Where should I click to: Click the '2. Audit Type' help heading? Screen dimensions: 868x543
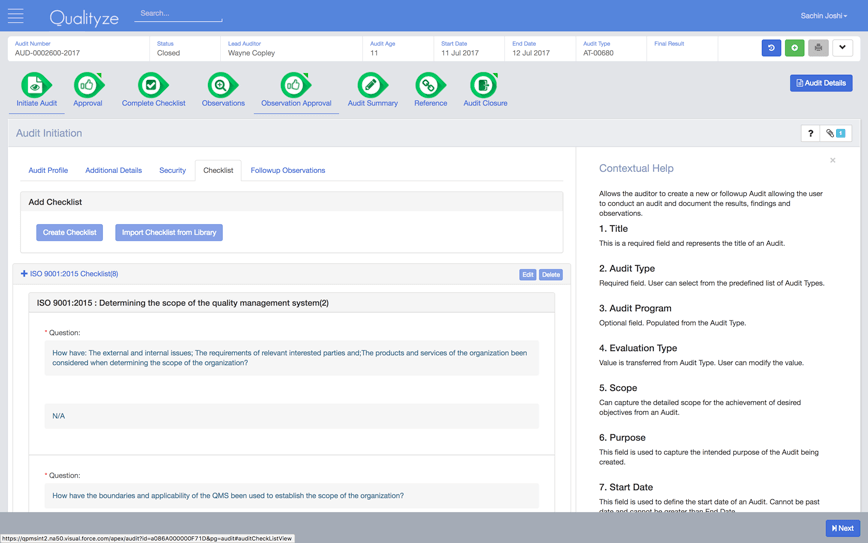click(x=627, y=268)
